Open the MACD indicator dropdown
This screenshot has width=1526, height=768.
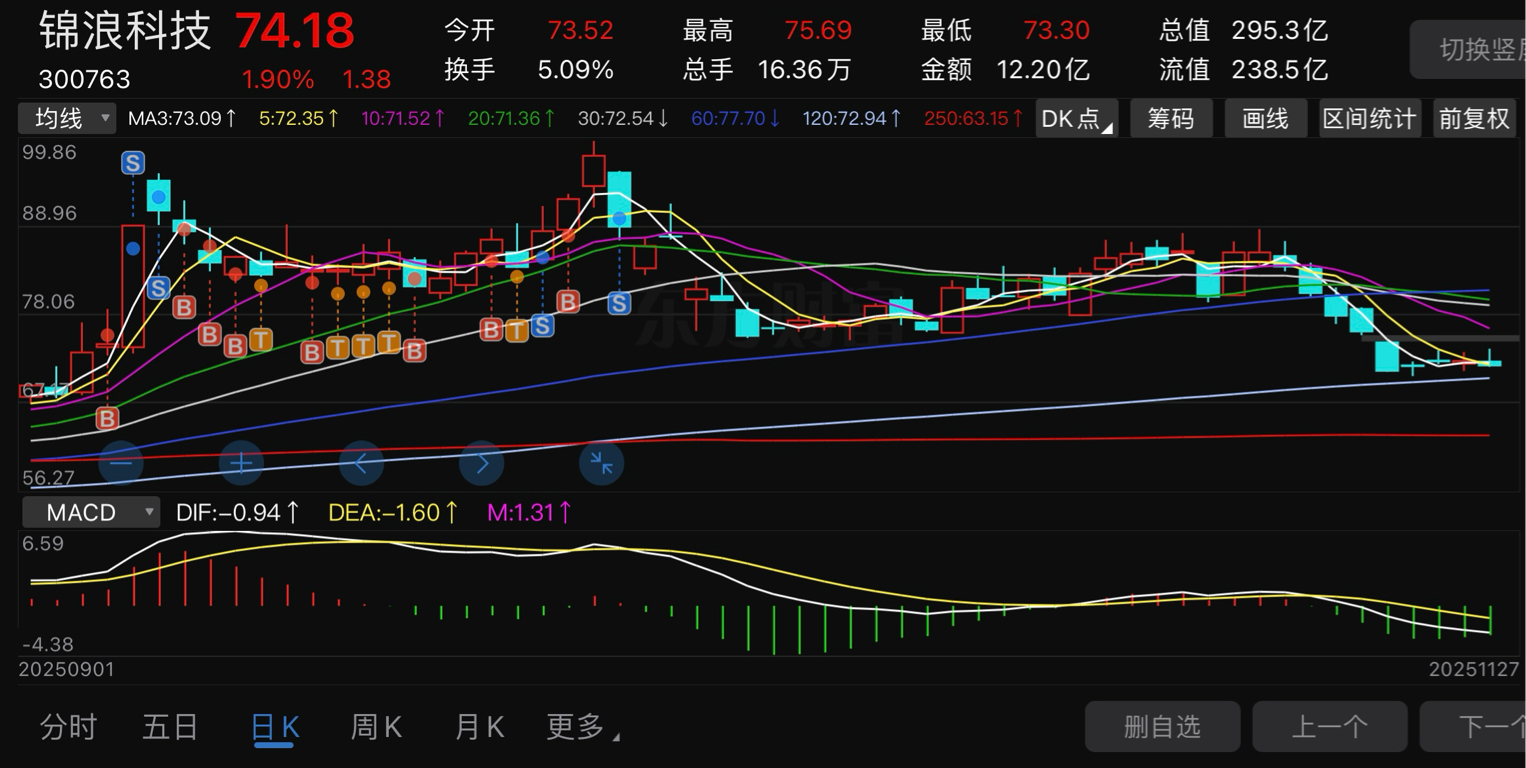(89, 513)
